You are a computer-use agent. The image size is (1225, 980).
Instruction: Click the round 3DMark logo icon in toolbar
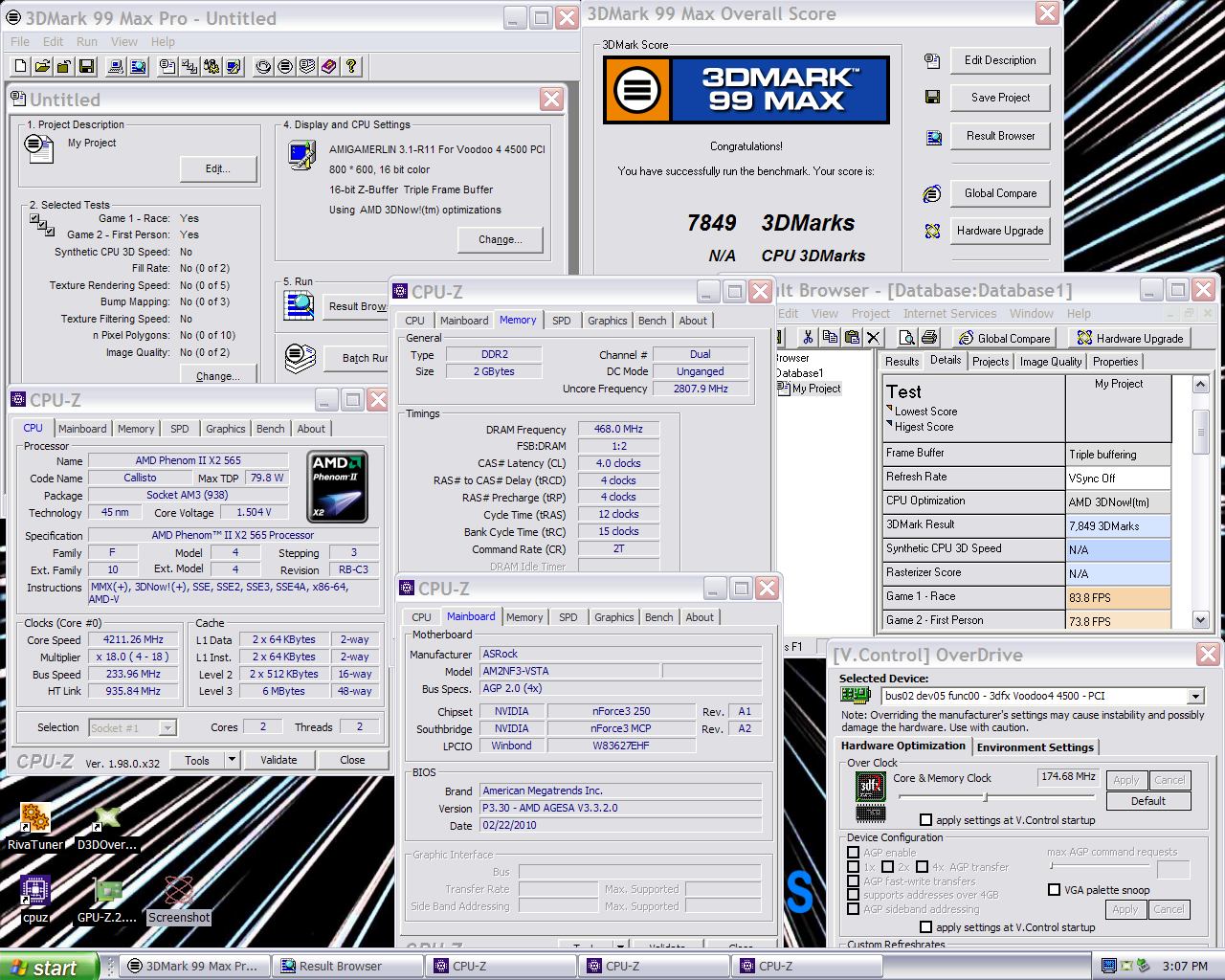[285, 66]
